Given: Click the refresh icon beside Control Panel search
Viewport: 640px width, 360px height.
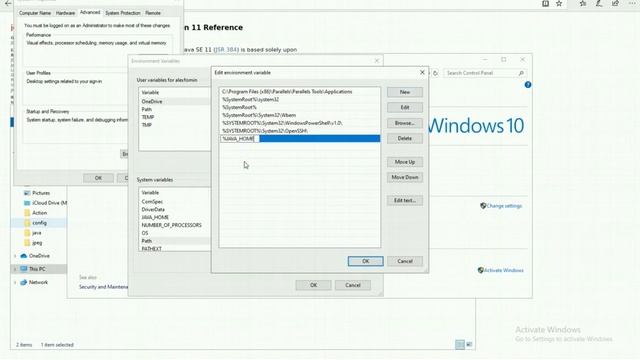Looking at the screenshot, I should [x=436, y=73].
